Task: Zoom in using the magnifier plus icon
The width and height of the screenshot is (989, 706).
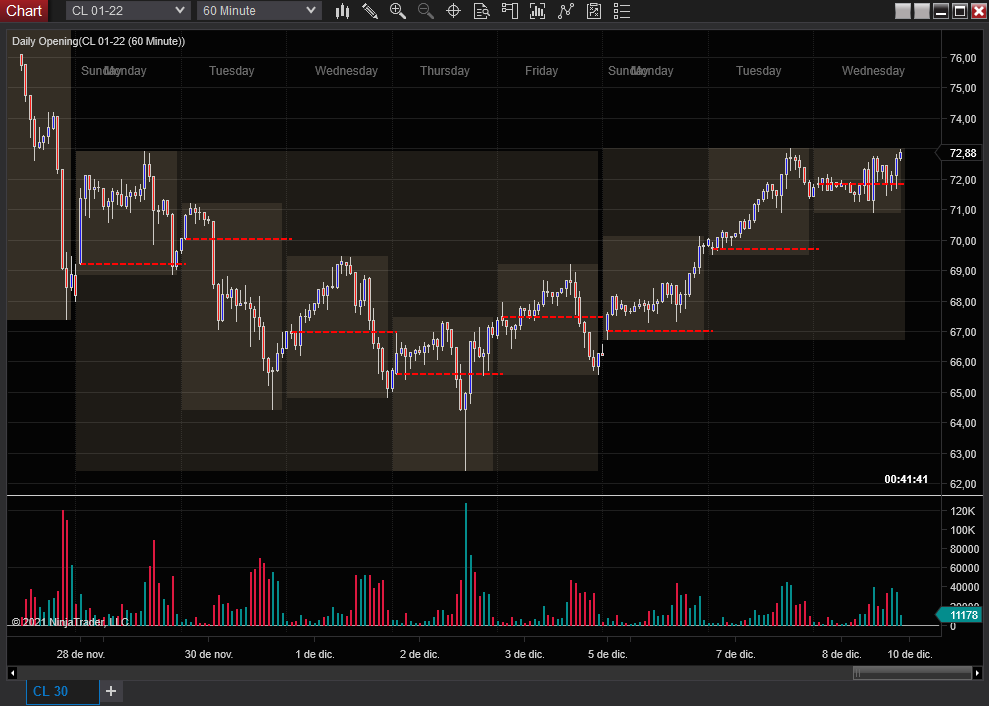Action: 397,11
